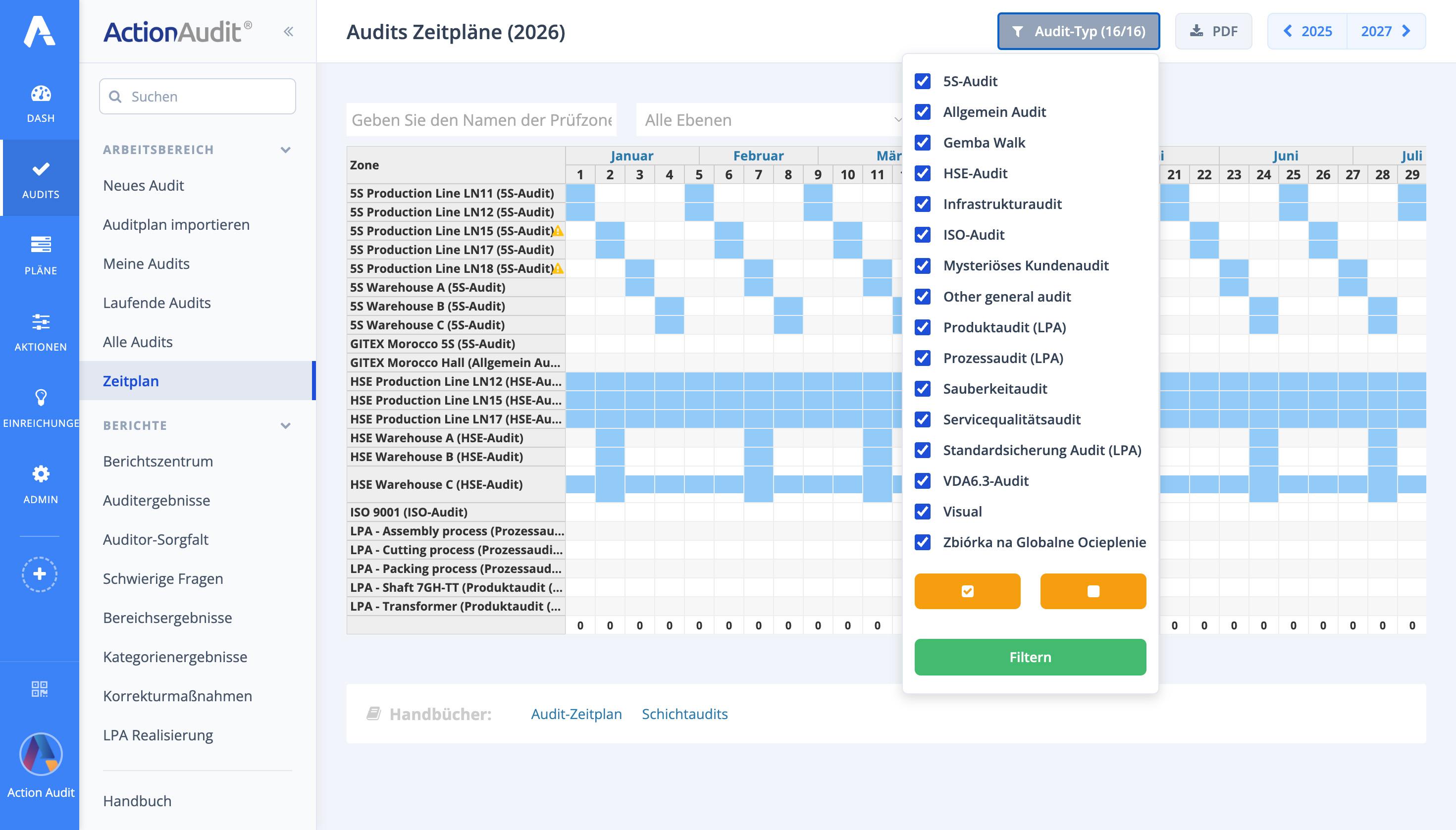The width and height of the screenshot is (1456, 830).
Task: Click the dashed circle plus icon
Action: 39,574
